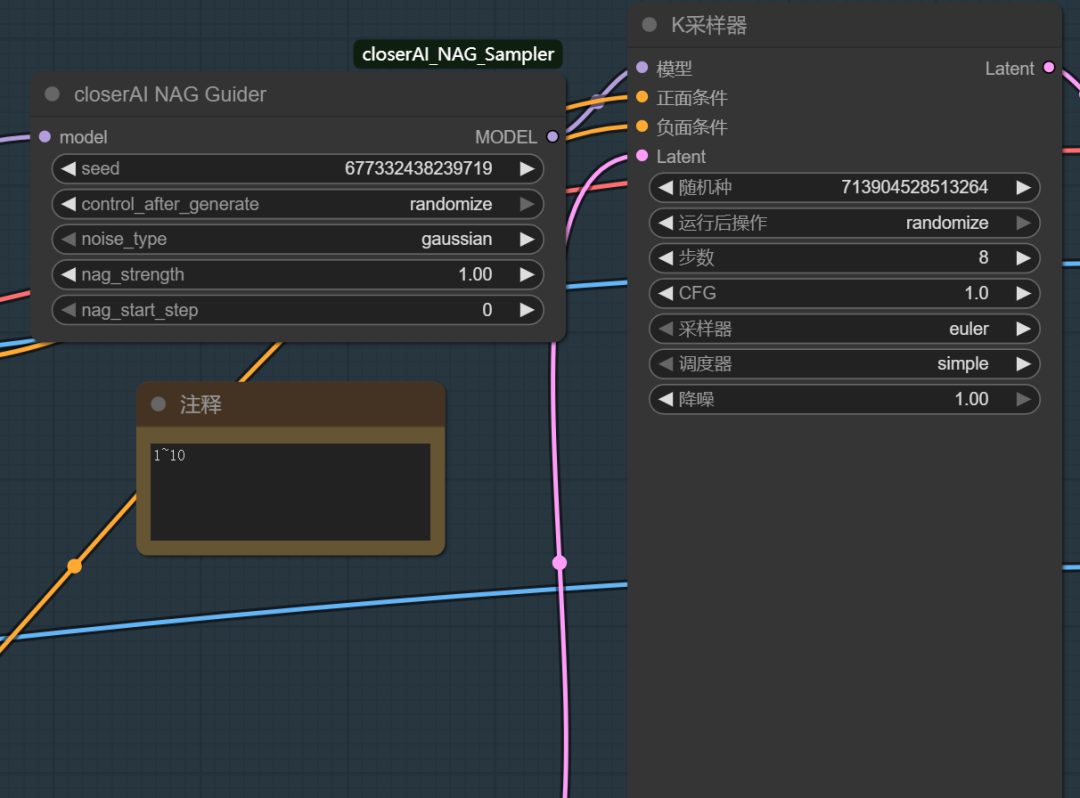Increase CFG value
Viewport: 1080px width, 798px height.
coord(1024,293)
